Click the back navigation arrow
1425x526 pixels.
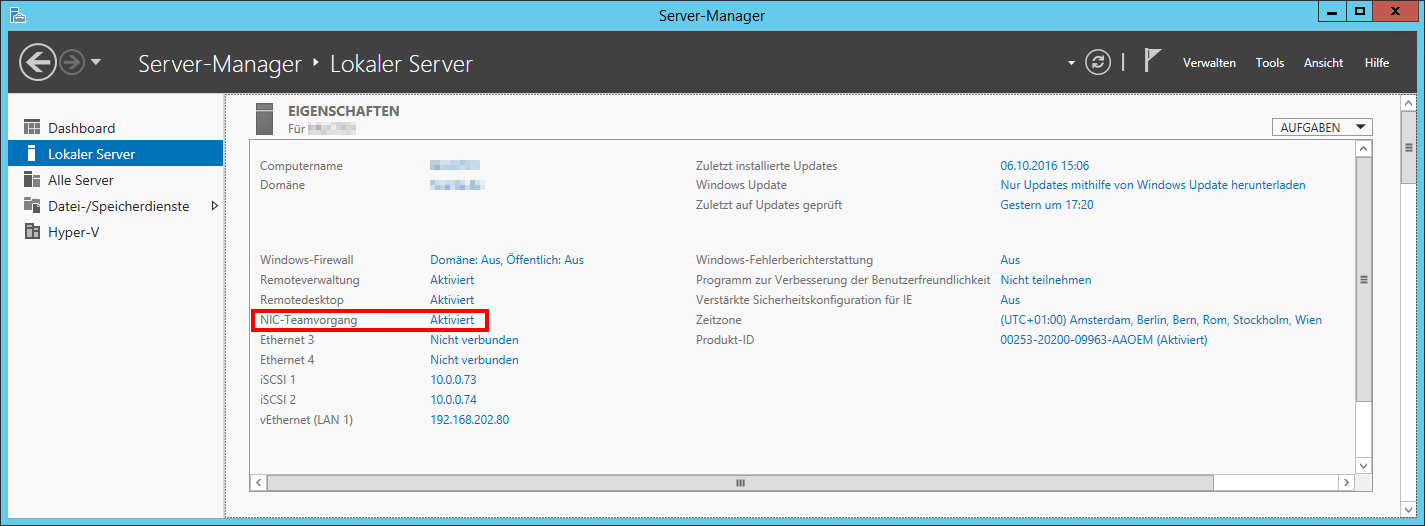click(38, 63)
